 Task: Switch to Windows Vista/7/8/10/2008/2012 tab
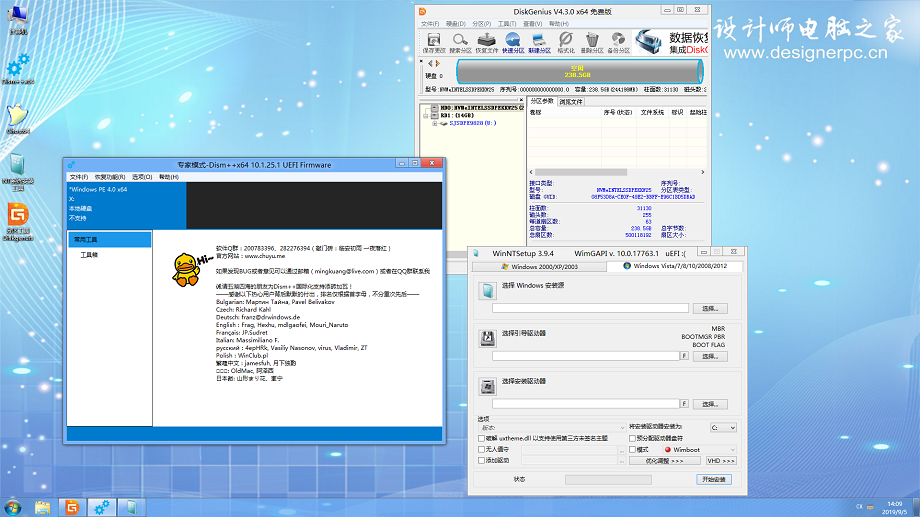(x=675, y=266)
